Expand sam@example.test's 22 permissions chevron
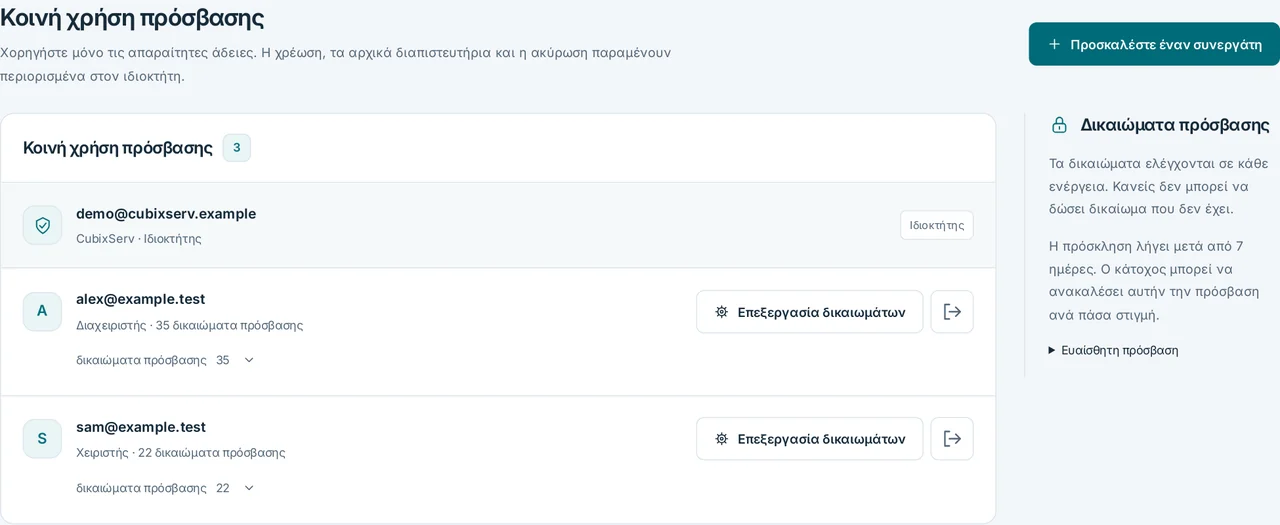 (x=249, y=488)
